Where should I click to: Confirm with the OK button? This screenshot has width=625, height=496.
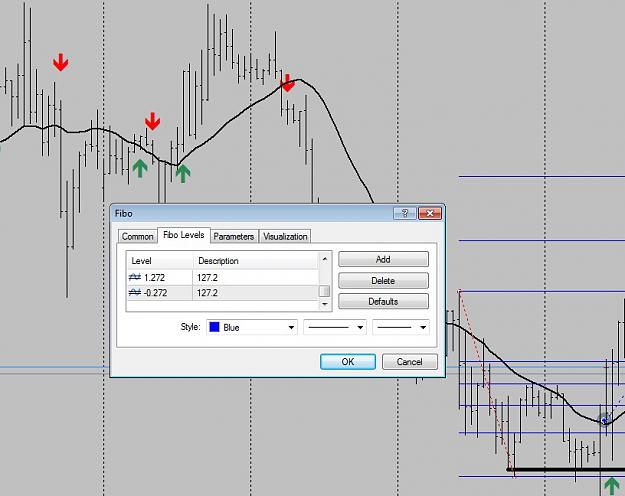point(348,362)
